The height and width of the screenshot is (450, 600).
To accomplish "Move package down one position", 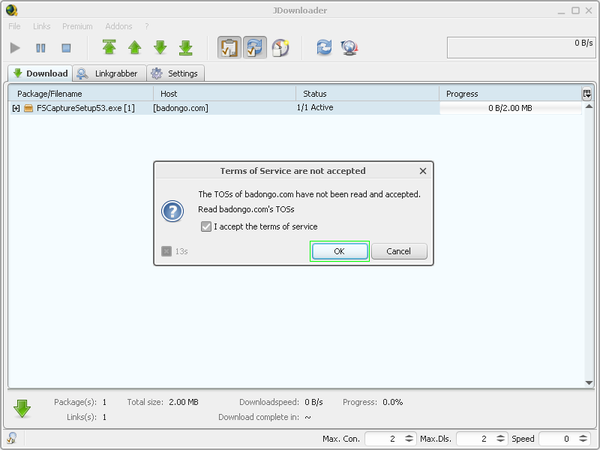I will [160, 48].
